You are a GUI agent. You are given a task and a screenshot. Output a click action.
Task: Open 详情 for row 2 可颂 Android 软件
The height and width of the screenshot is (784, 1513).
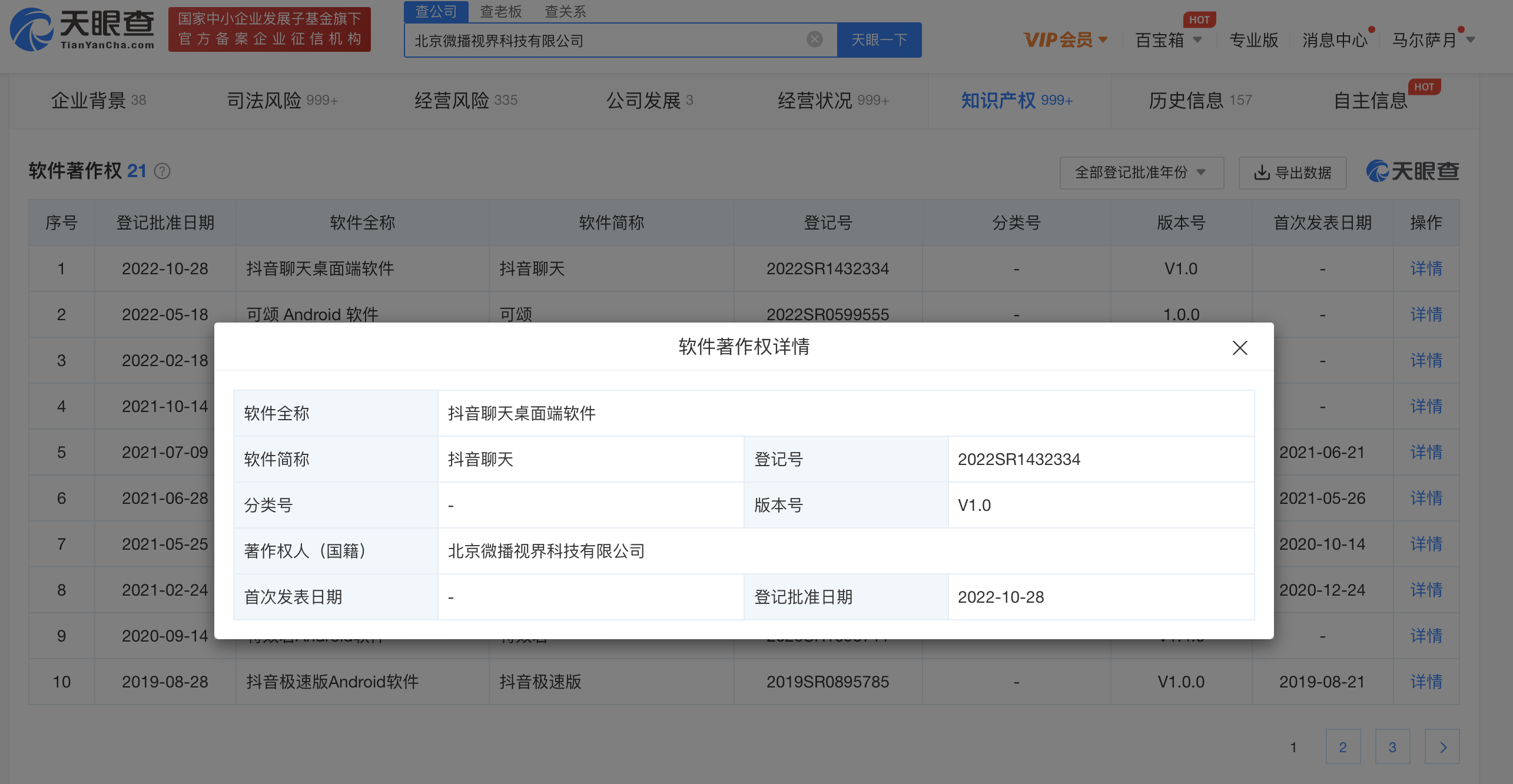coord(1426,315)
